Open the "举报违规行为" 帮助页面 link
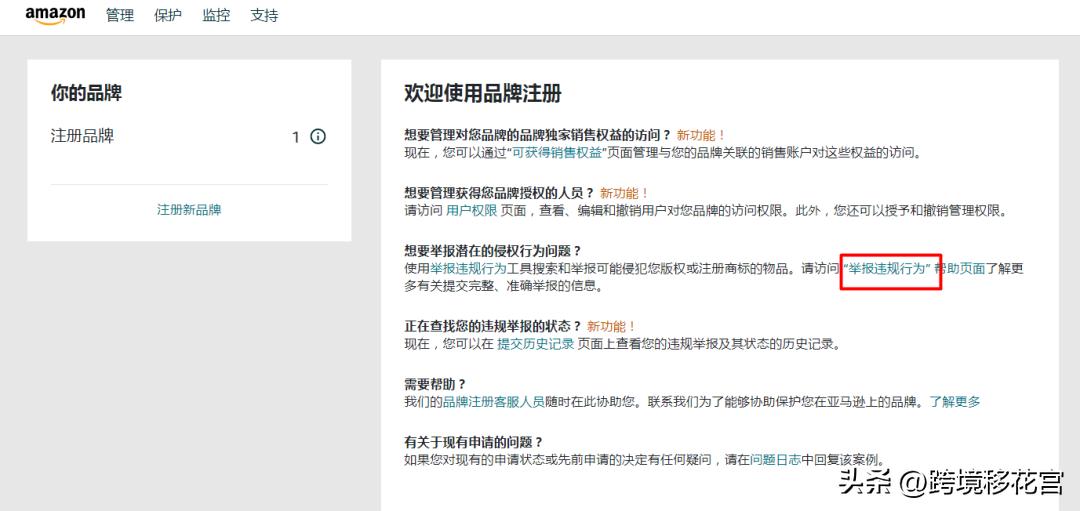Image resolution: width=1080 pixels, height=511 pixels. (x=914, y=269)
